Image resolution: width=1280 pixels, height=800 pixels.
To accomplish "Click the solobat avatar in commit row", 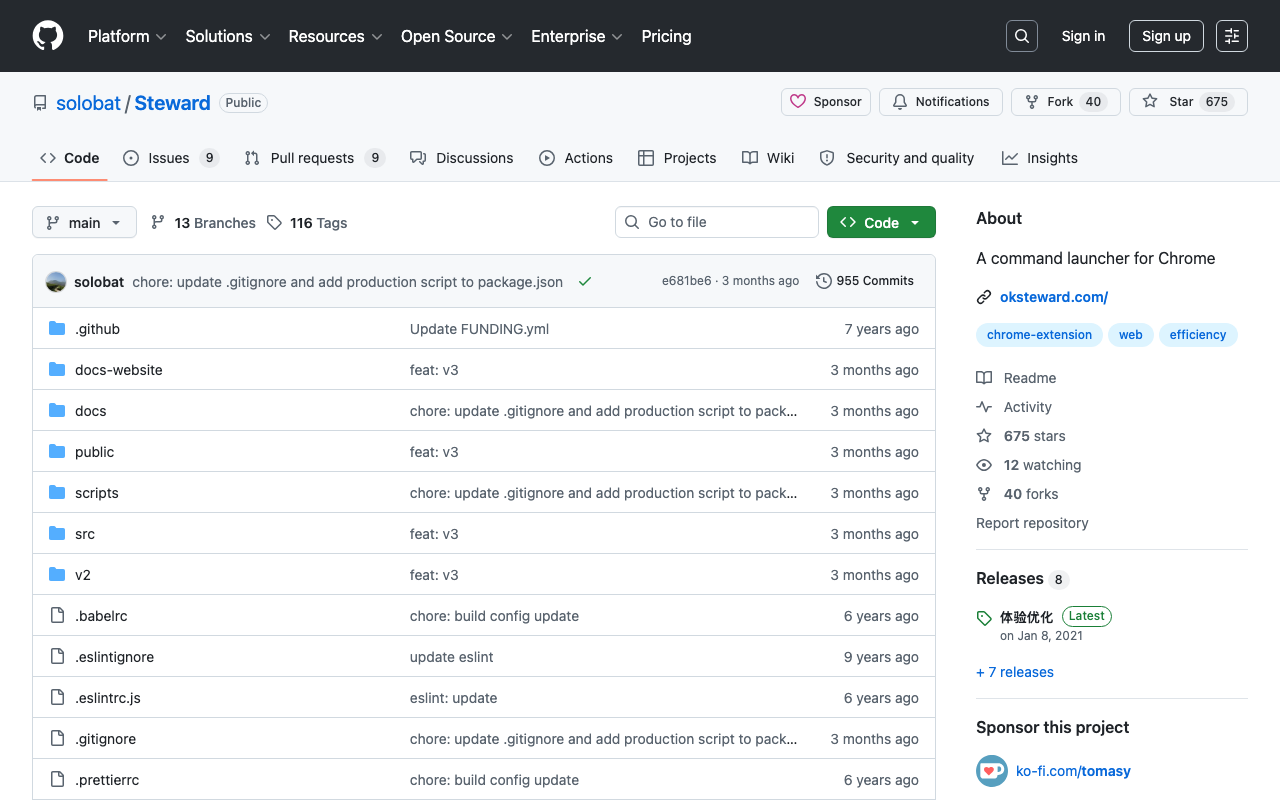I will 56,282.
